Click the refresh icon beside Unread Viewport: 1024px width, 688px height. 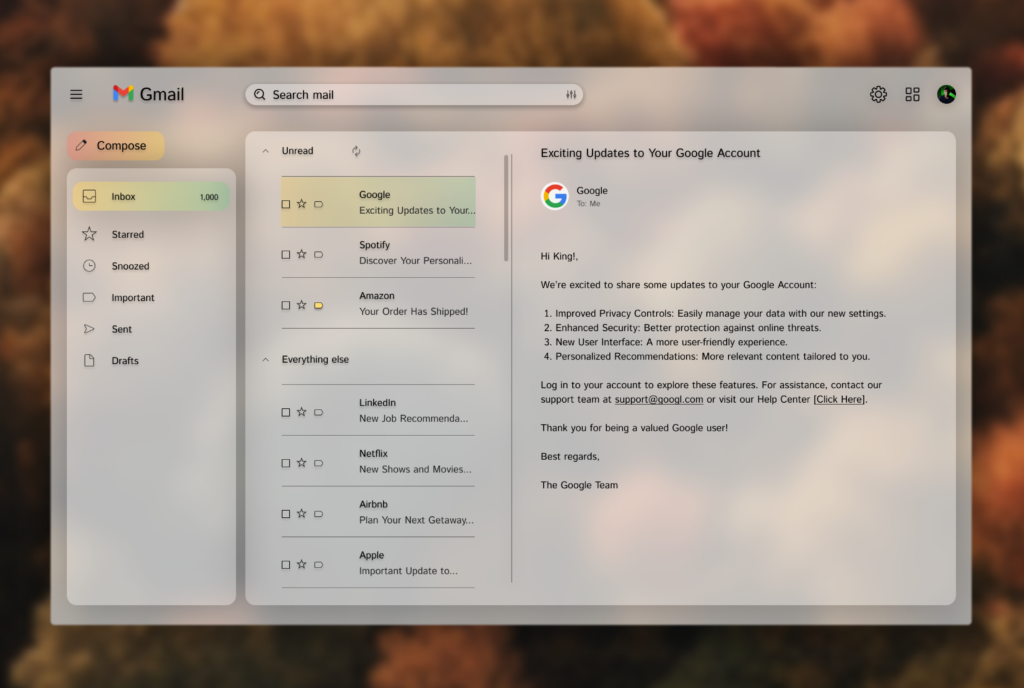pos(356,151)
